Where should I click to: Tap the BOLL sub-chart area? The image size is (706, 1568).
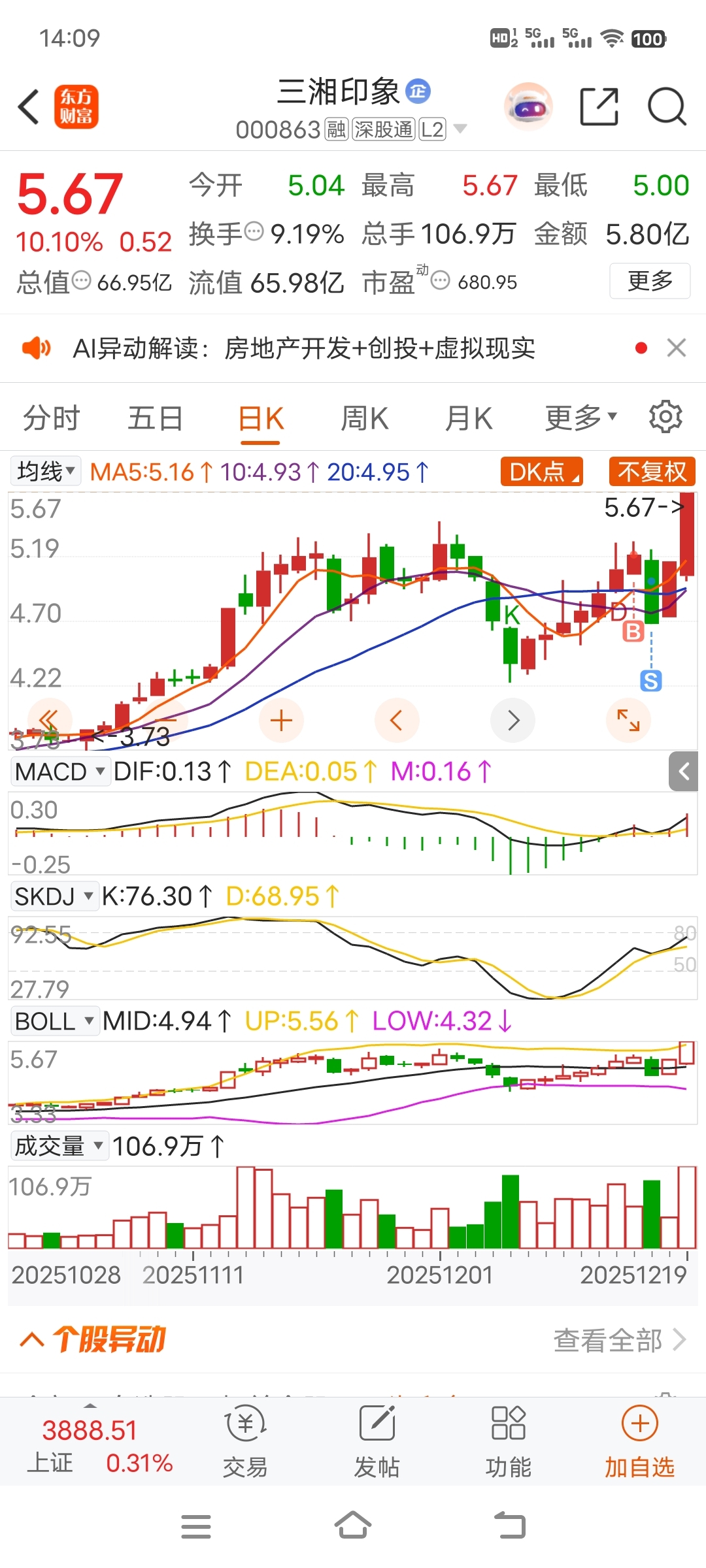point(353,1083)
